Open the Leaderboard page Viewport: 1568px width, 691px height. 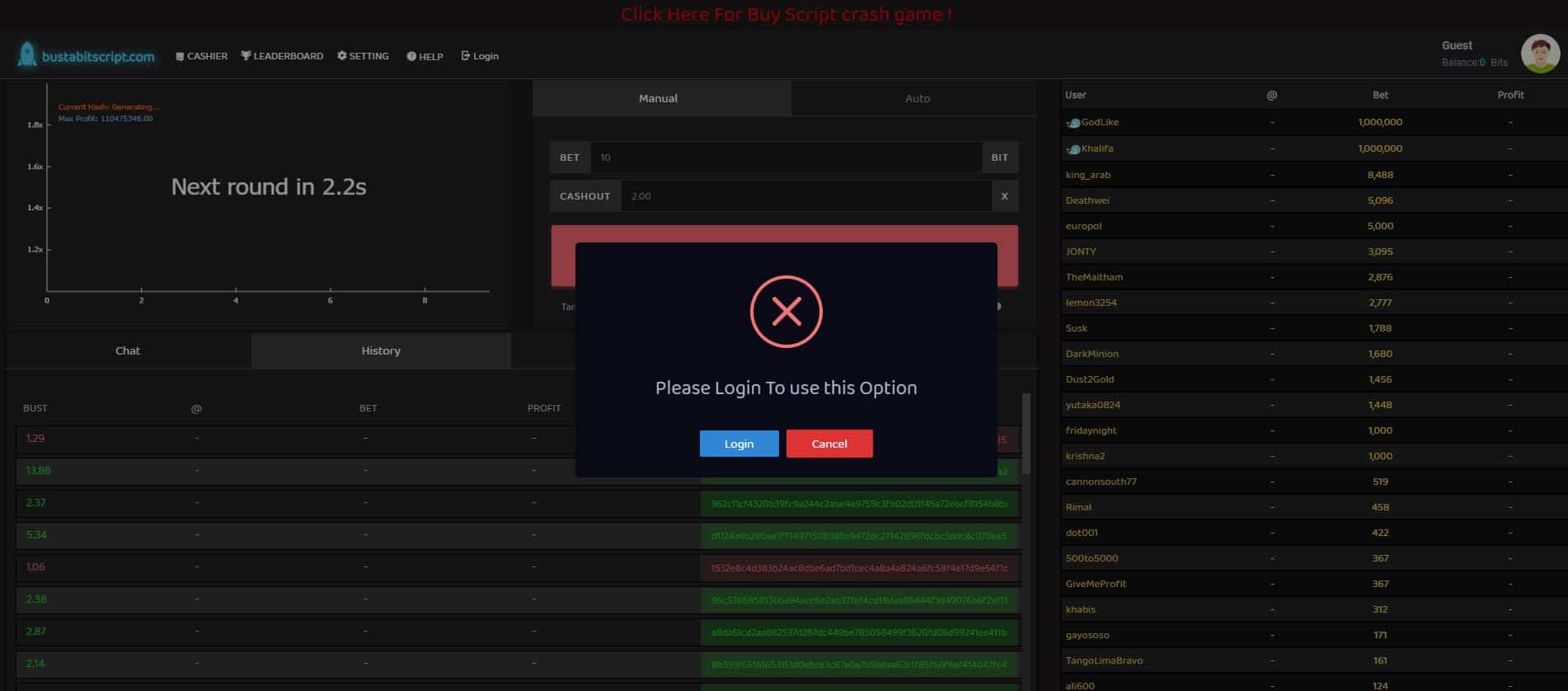click(282, 56)
